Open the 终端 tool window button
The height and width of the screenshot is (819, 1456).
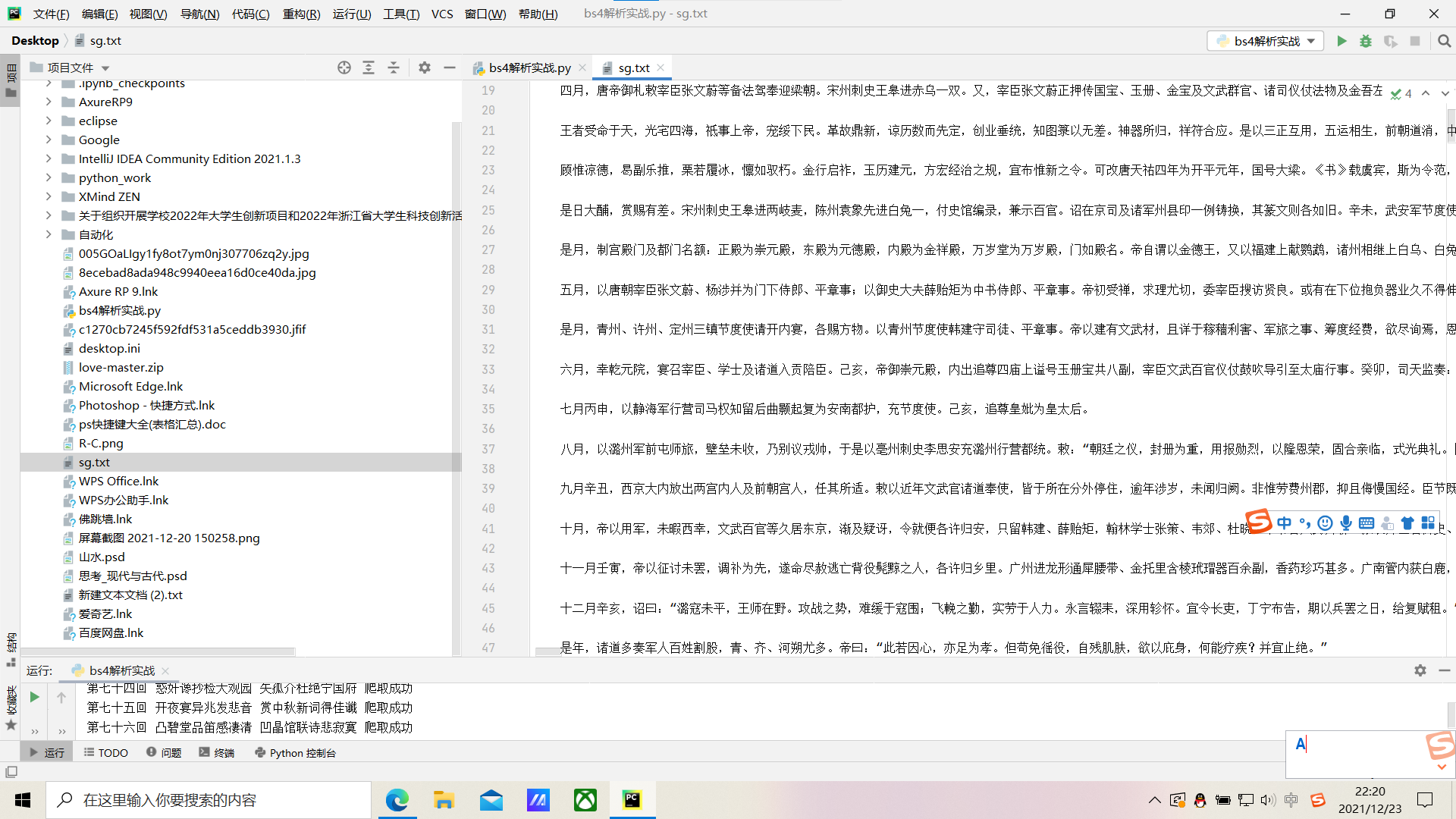217,753
